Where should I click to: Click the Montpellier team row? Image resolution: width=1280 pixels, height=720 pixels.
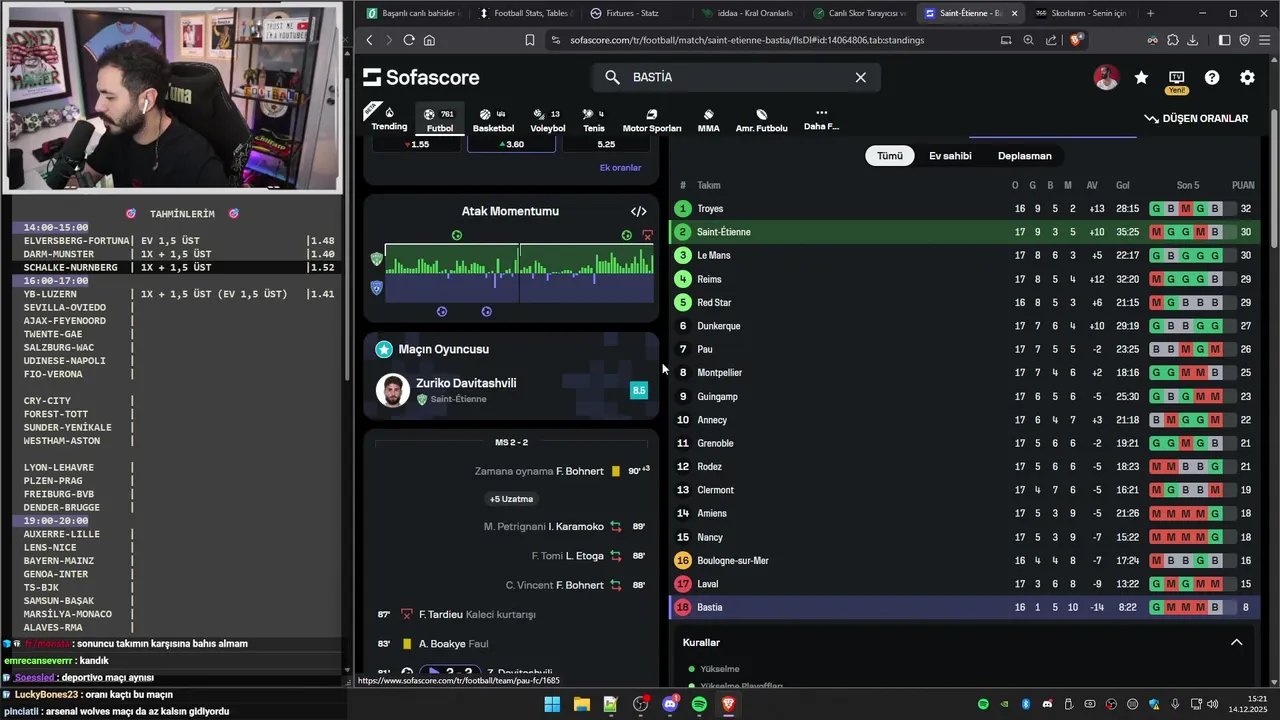pos(964,372)
